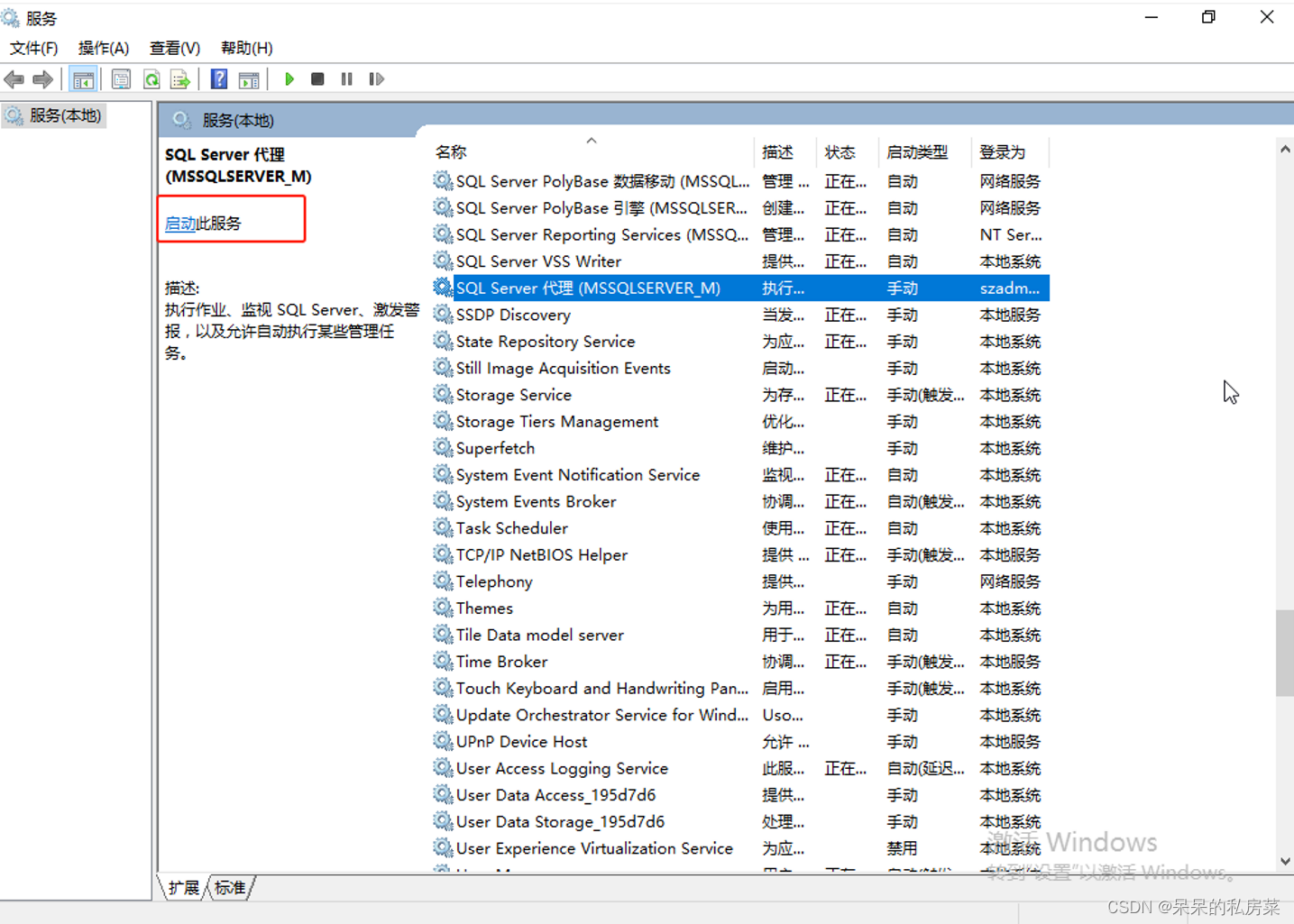Select User Access Logging Service row
The width and height of the screenshot is (1294, 924).
point(739,768)
